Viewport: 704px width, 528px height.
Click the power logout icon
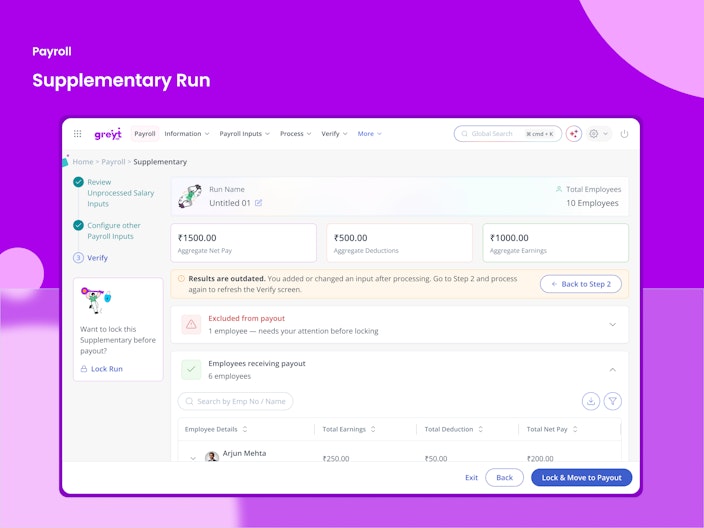624,134
